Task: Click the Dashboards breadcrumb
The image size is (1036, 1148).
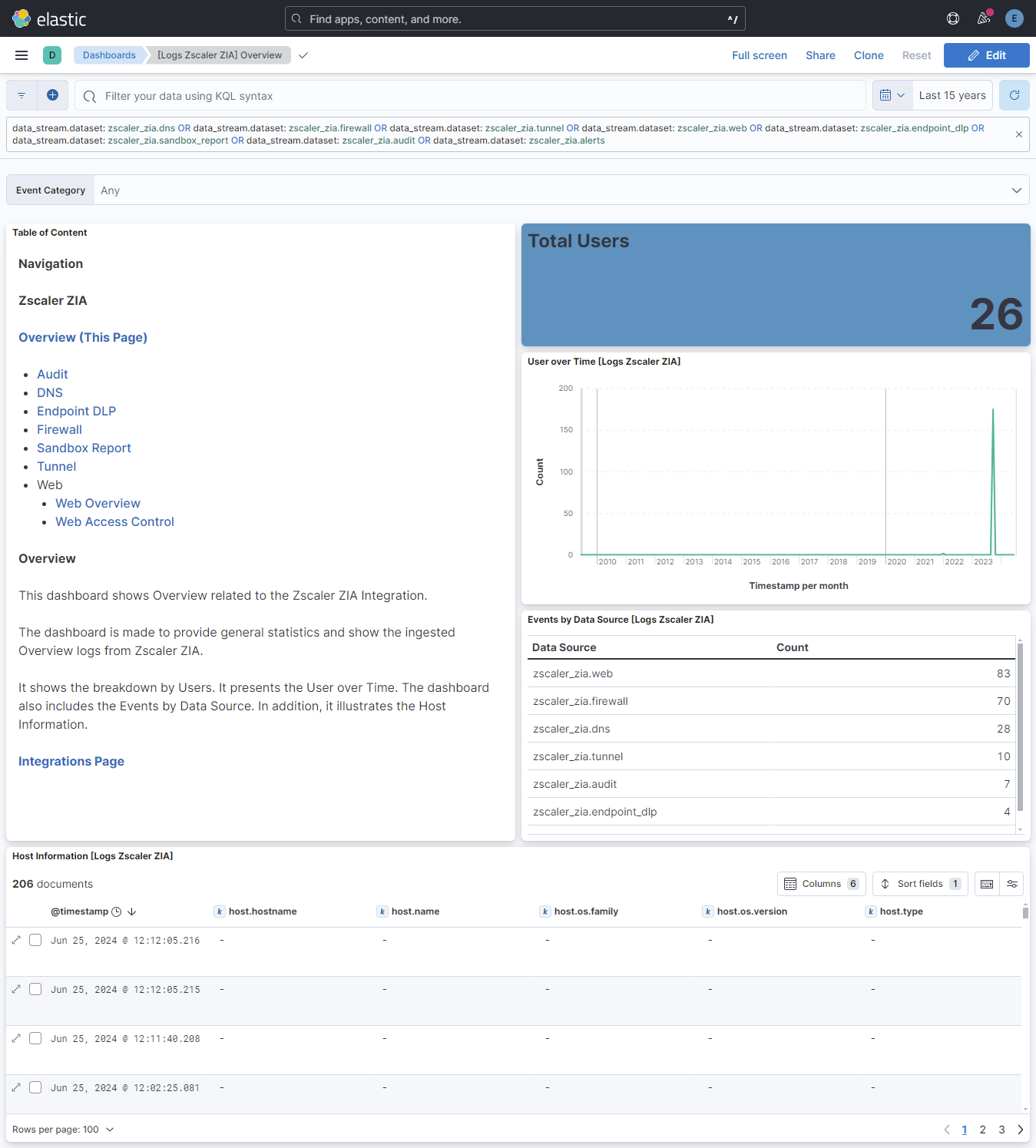Action: tap(109, 55)
